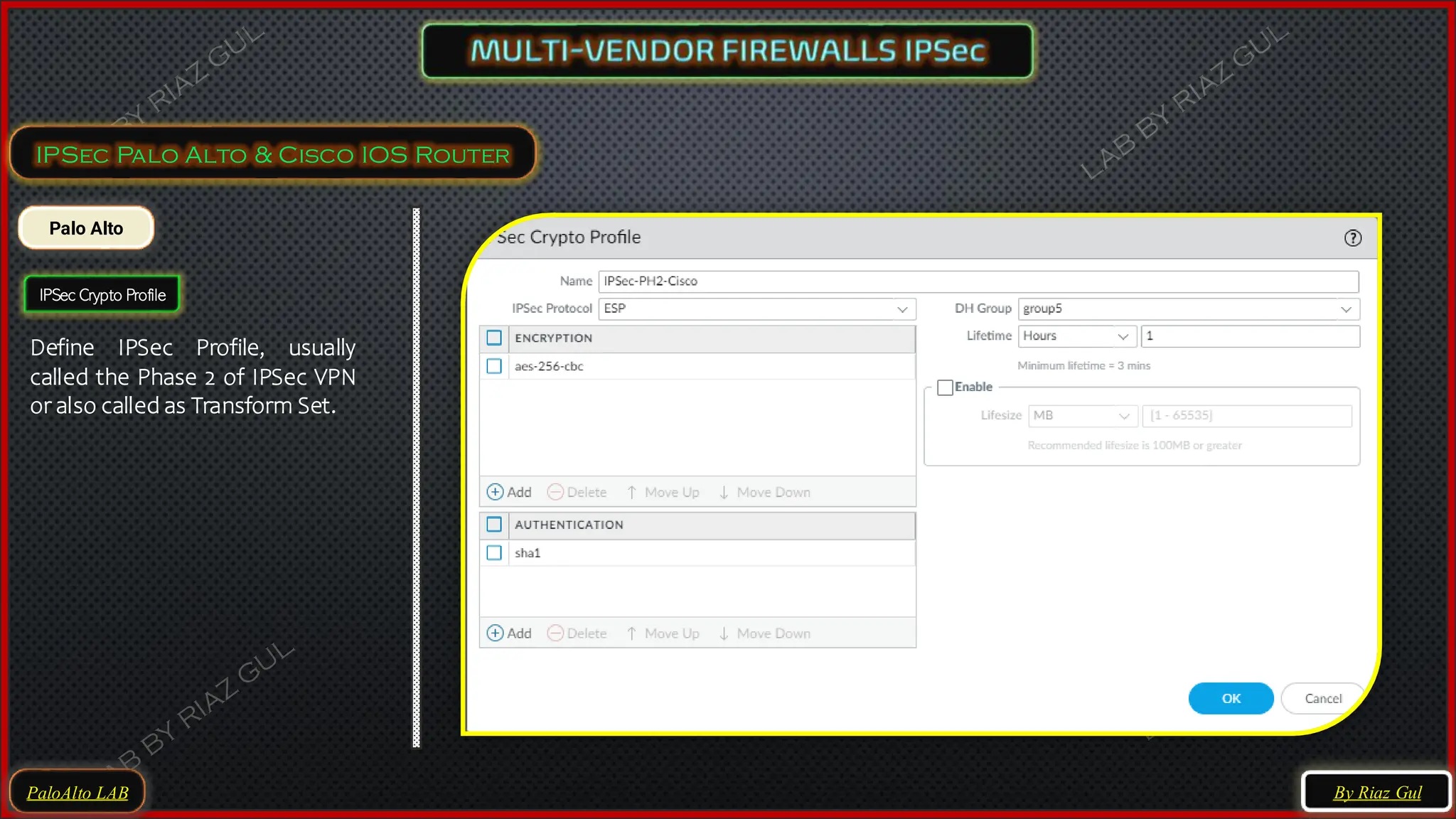Click the Lifesize value field [1 - 65535]
This screenshot has height=819, width=1456.
1247,416
